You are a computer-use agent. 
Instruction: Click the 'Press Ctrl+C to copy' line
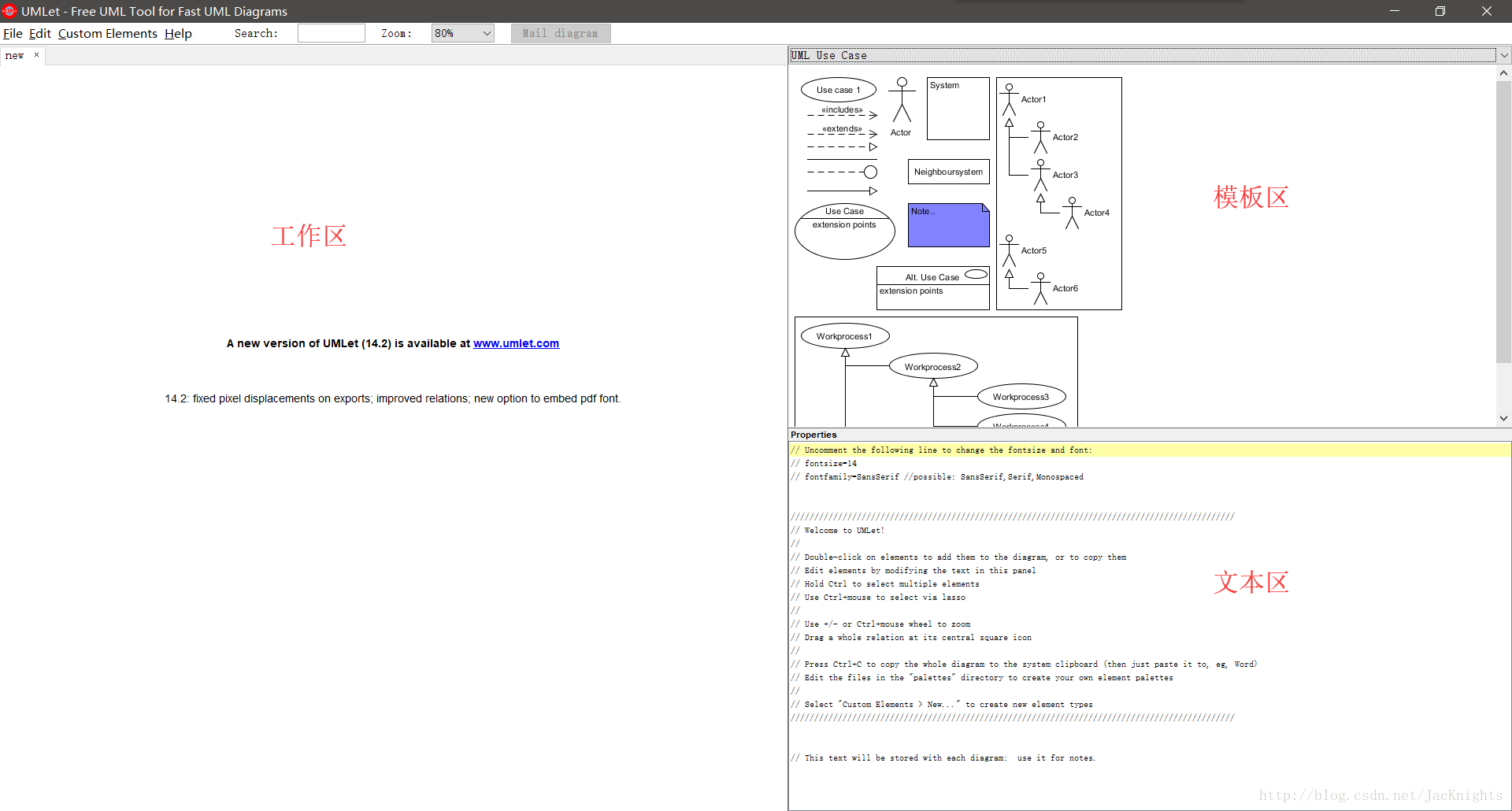pos(1024,665)
